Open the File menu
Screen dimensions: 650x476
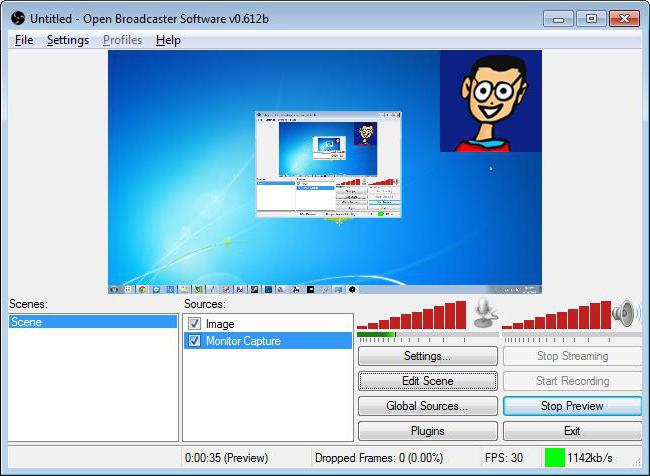tap(24, 40)
